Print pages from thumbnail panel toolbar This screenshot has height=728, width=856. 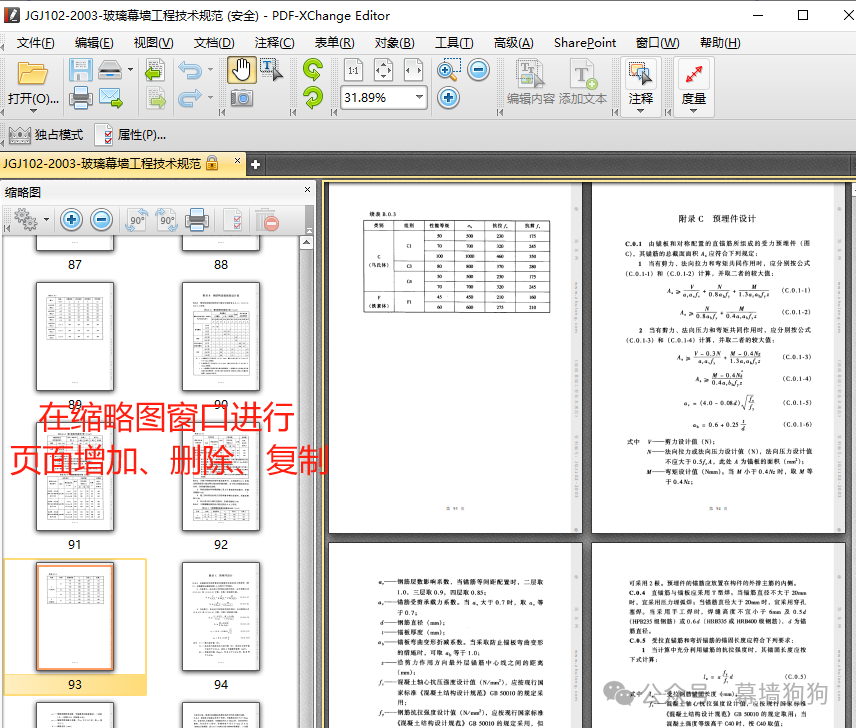pos(197,220)
